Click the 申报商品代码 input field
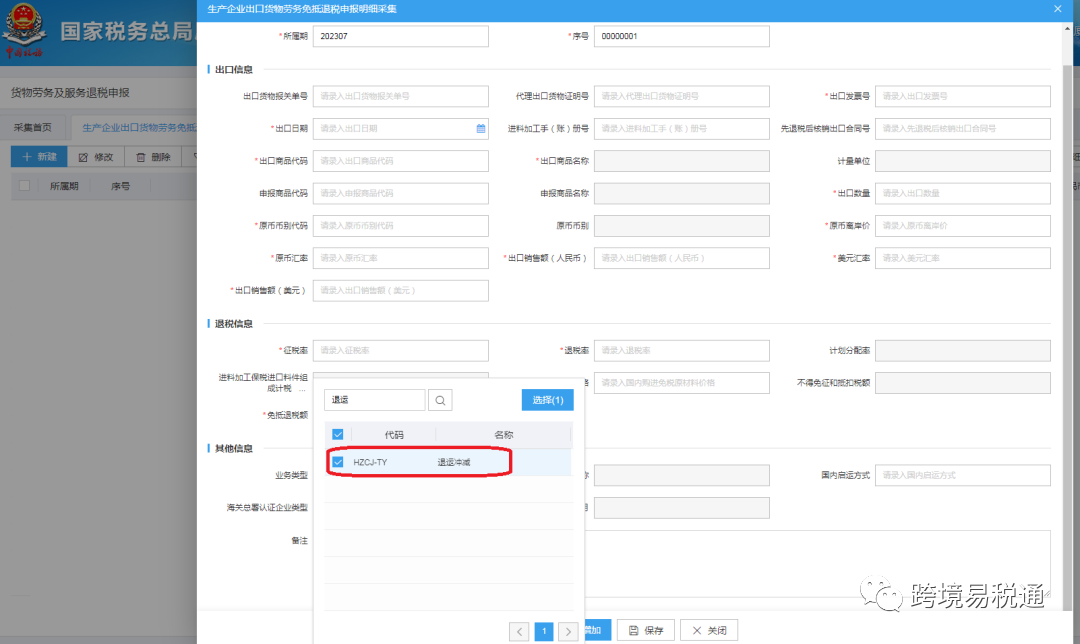This screenshot has height=644, width=1080. pos(401,194)
